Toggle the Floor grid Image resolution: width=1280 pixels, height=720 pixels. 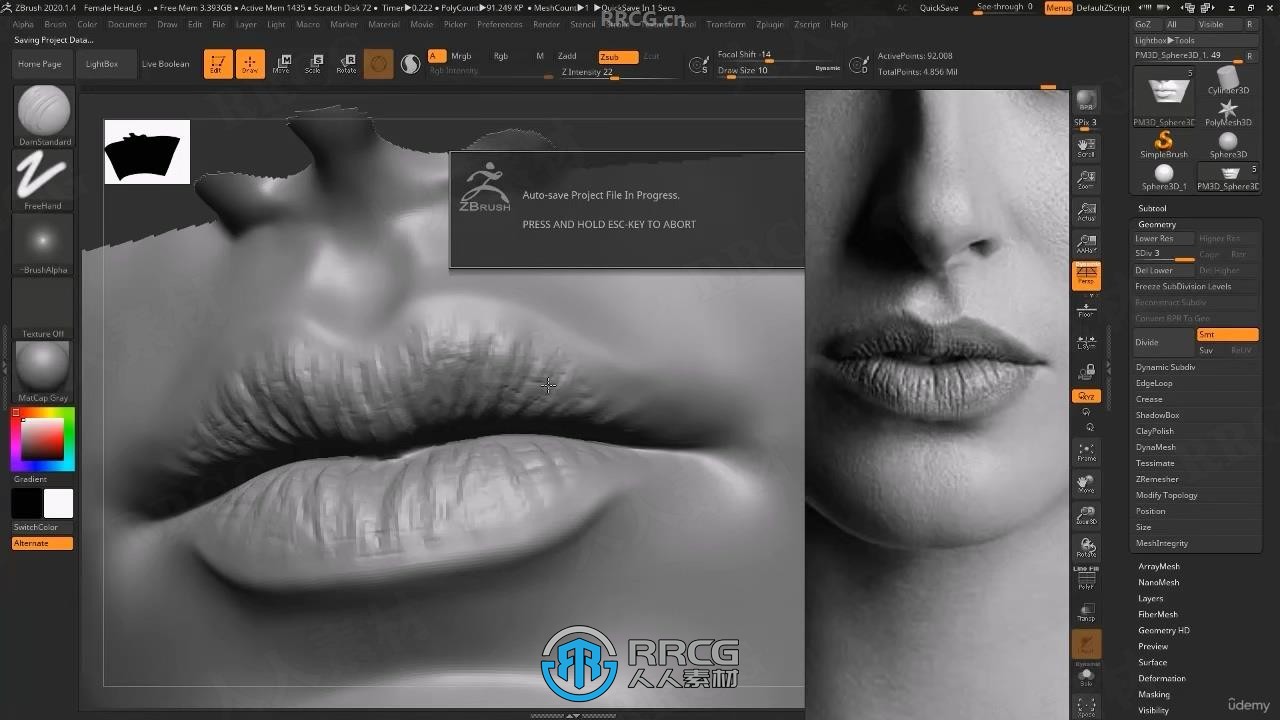click(1086, 308)
